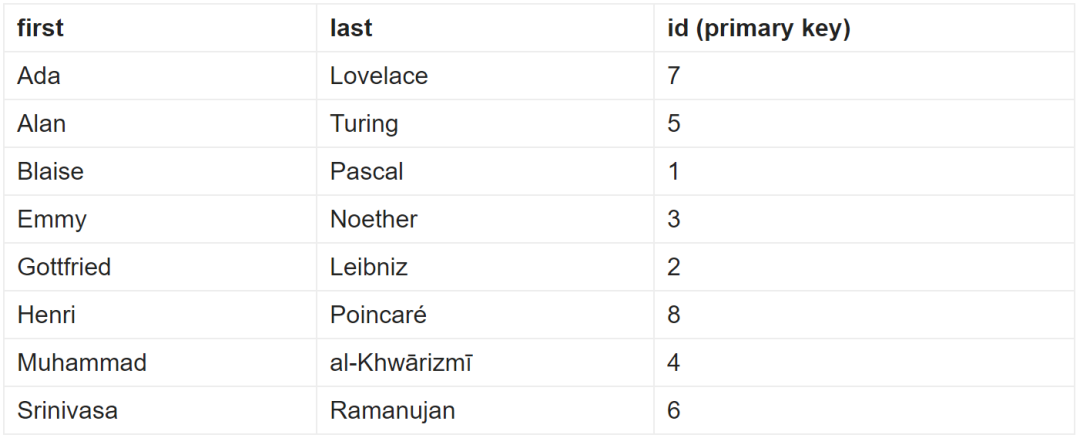Select the Lovelace cell
Viewport: 1080px width, 438px height.
379,76
